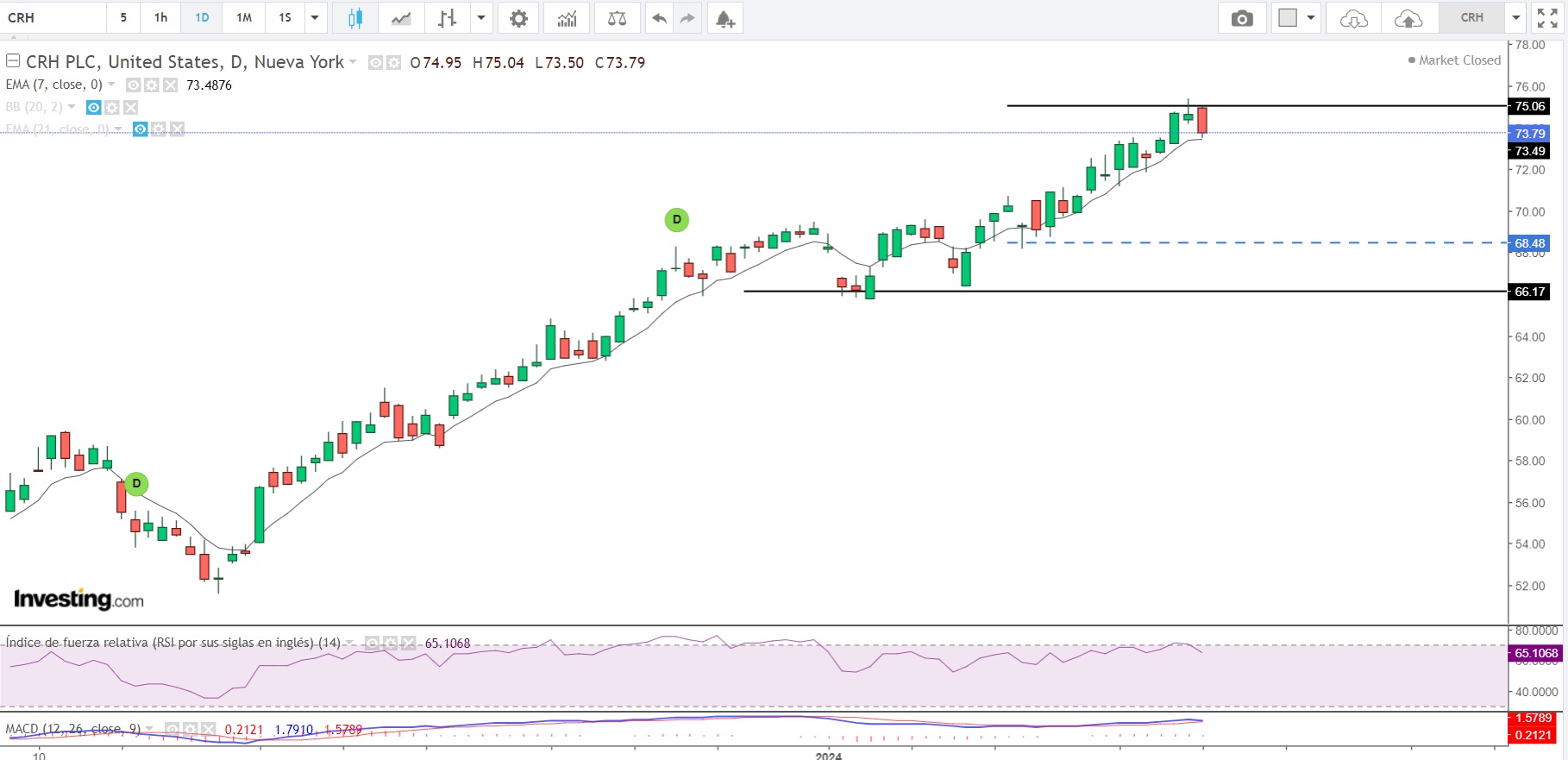
Task: Select the 1D timeframe
Action: pyautogui.click(x=202, y=18)
